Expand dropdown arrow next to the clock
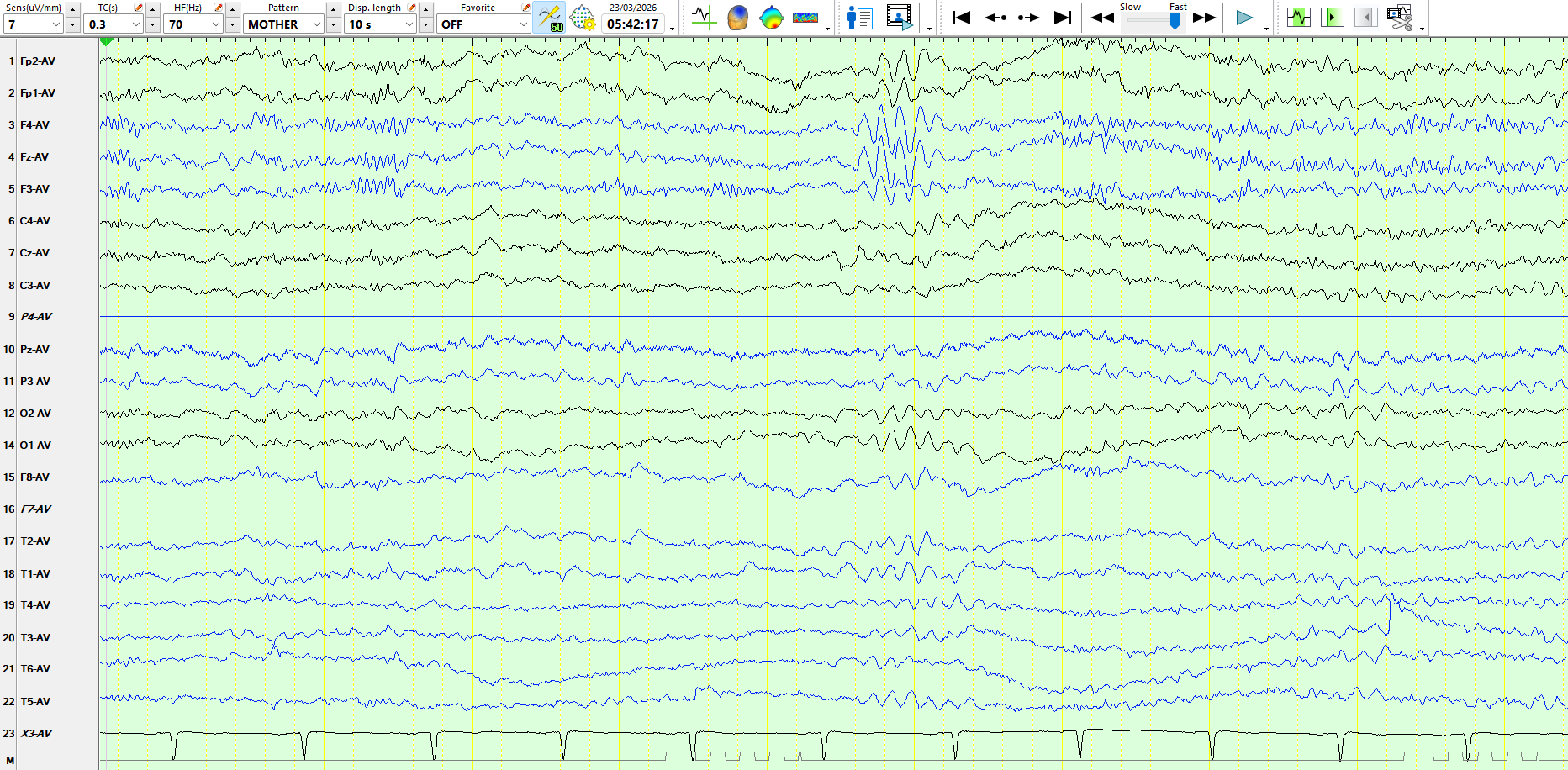This screenshot has height=770, width=1568. (672, 28)
